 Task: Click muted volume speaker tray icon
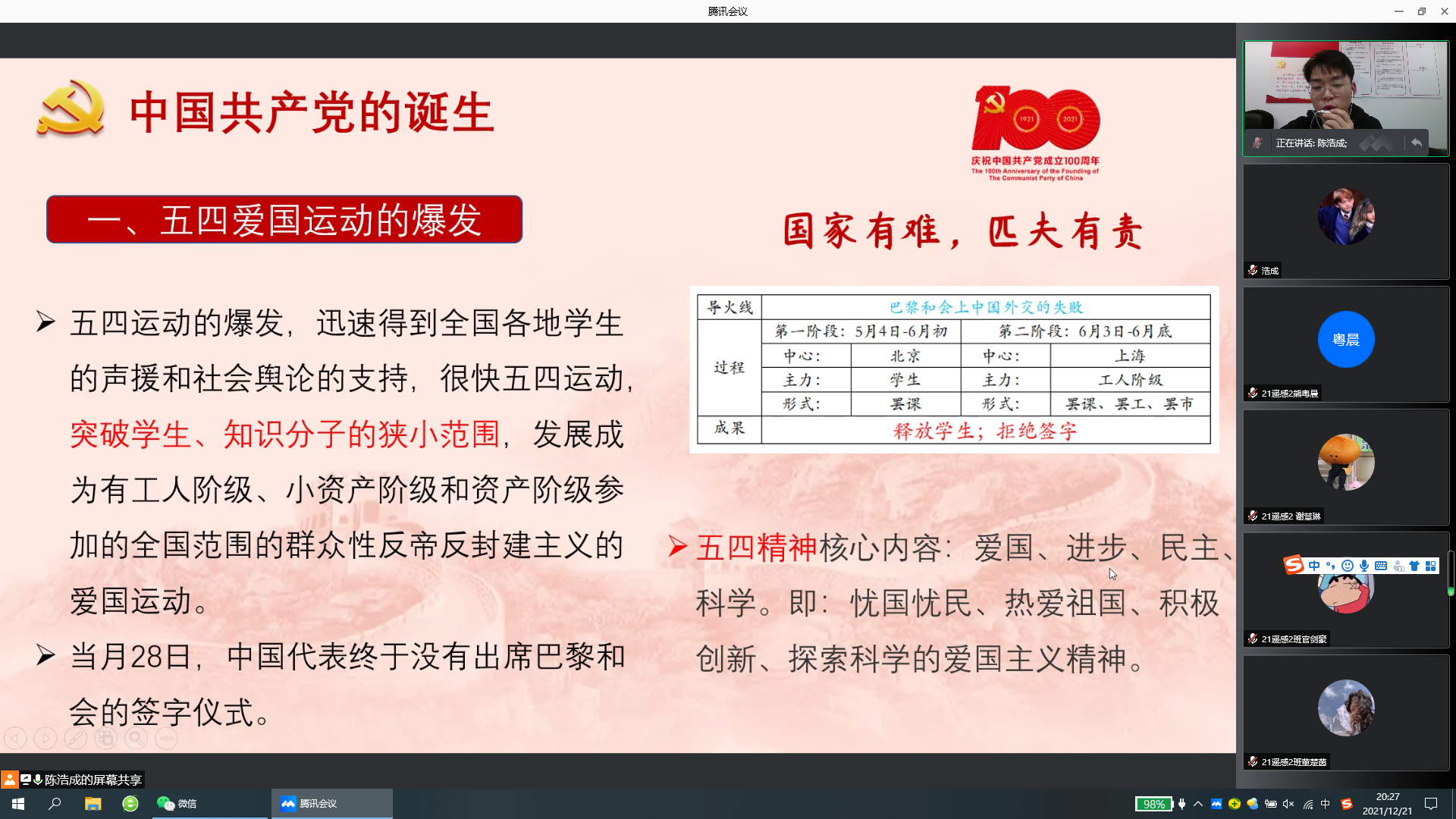[x=1288, y=804]
